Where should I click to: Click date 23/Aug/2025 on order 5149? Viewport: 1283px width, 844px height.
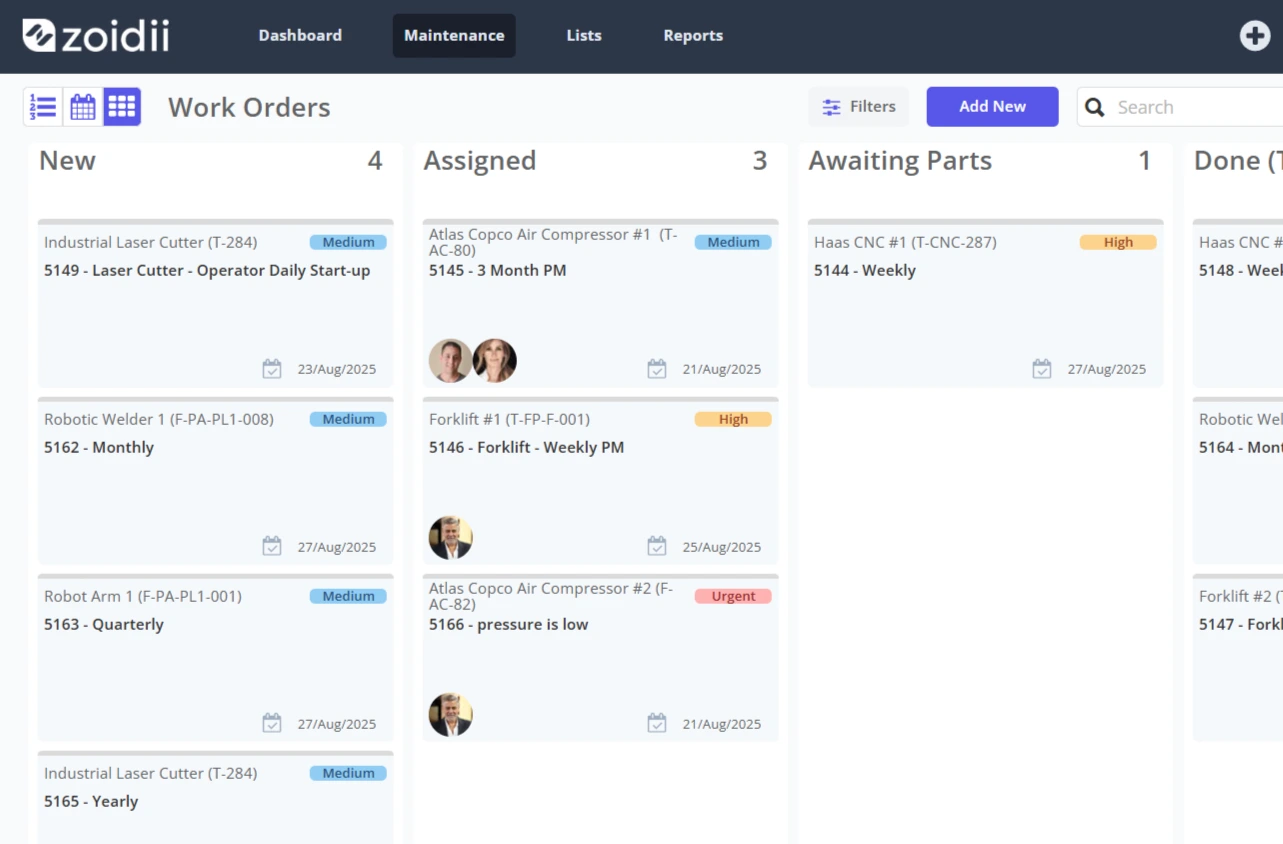tap(337, 369)
